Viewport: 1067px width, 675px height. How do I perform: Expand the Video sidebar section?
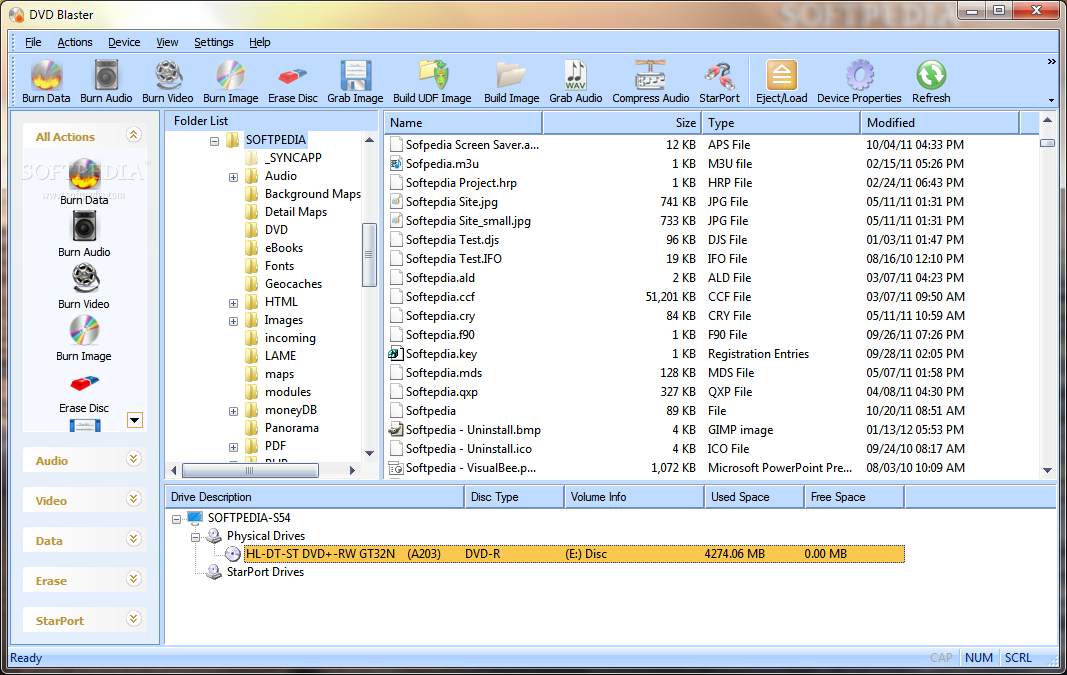(x=133, y=499)
